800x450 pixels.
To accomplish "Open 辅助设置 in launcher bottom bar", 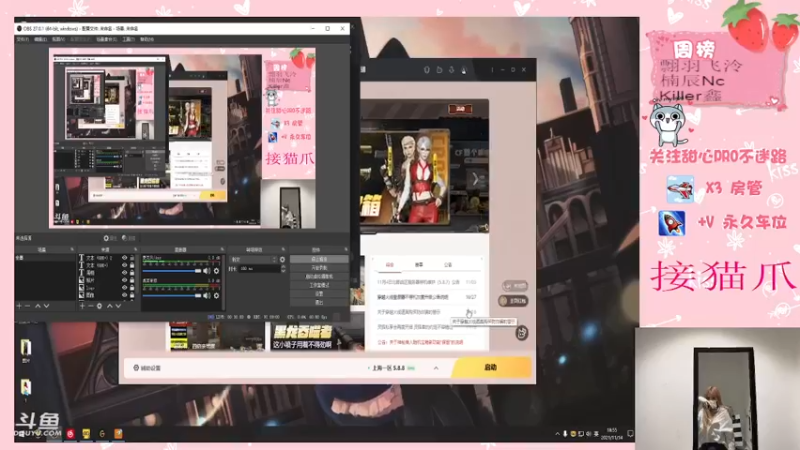I will click(x=147, y=368).
